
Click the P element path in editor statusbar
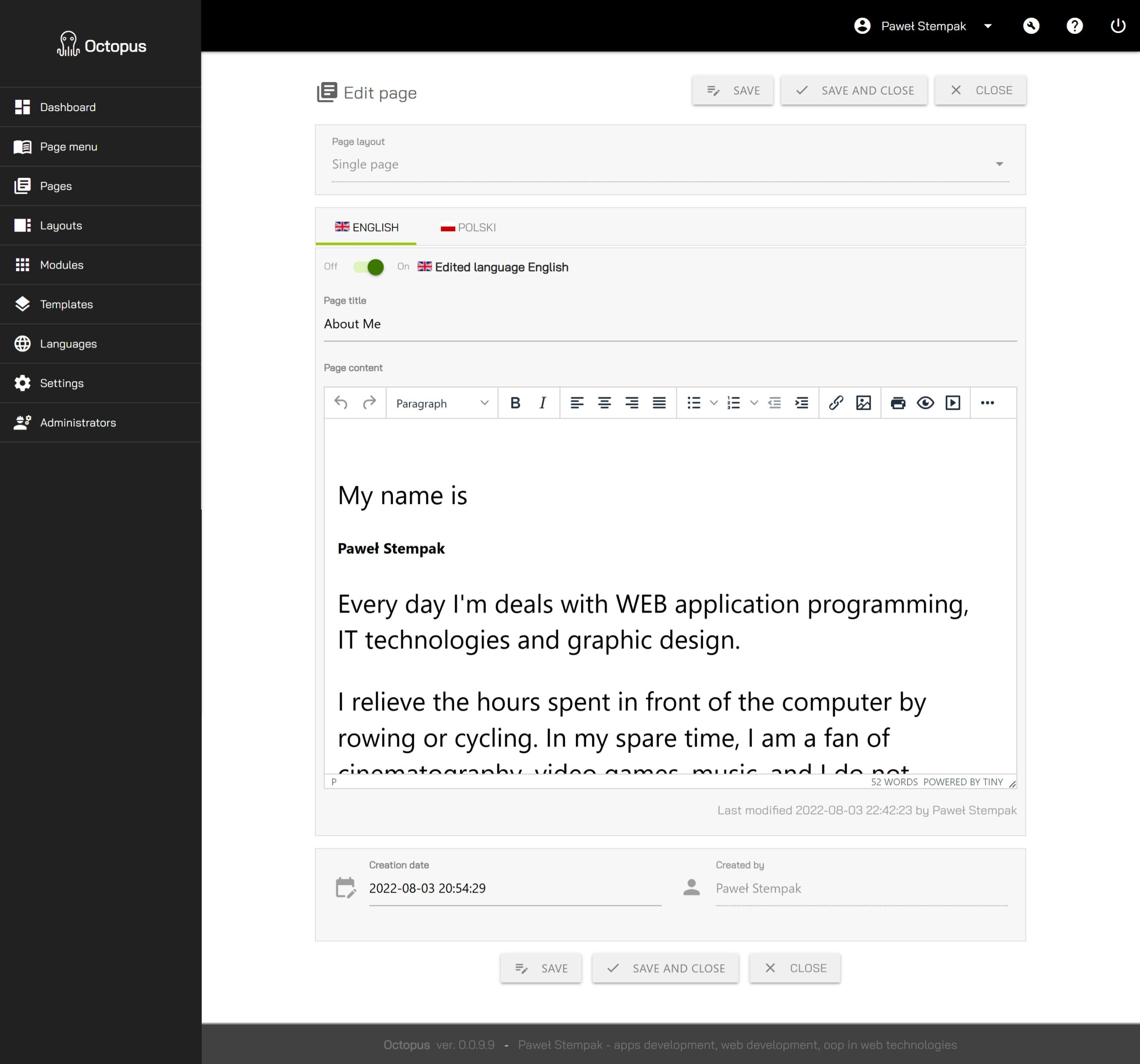point(334,782)
